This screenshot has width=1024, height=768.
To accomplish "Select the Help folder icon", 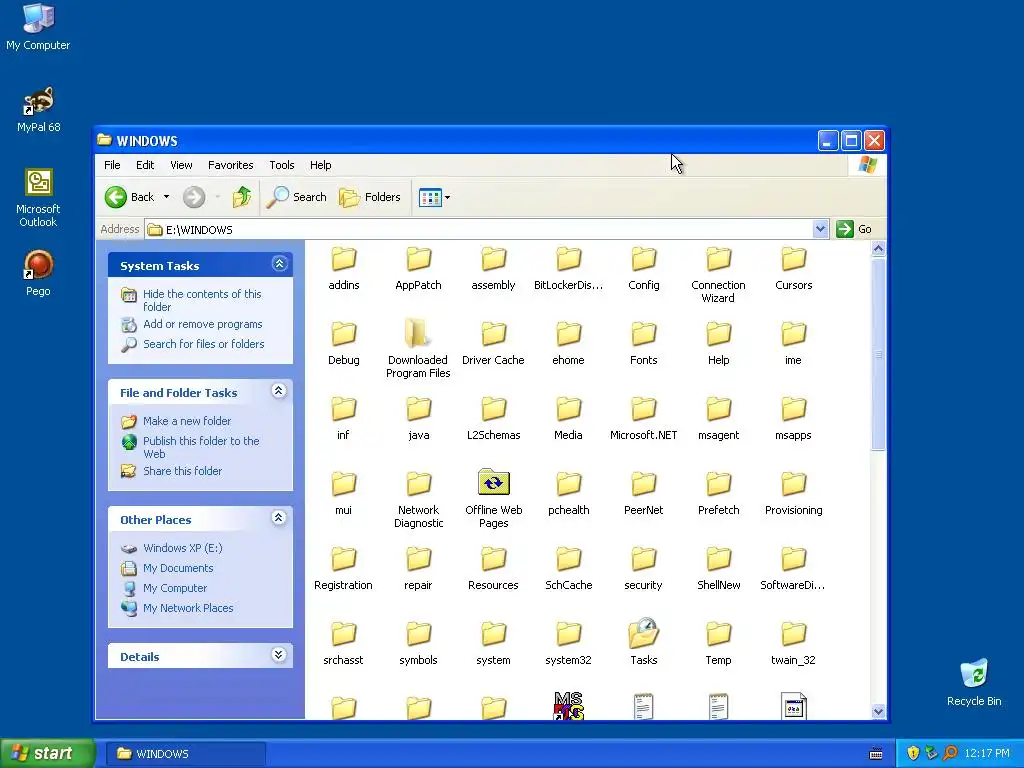I will pyautogui.click(x=718, y=334).
